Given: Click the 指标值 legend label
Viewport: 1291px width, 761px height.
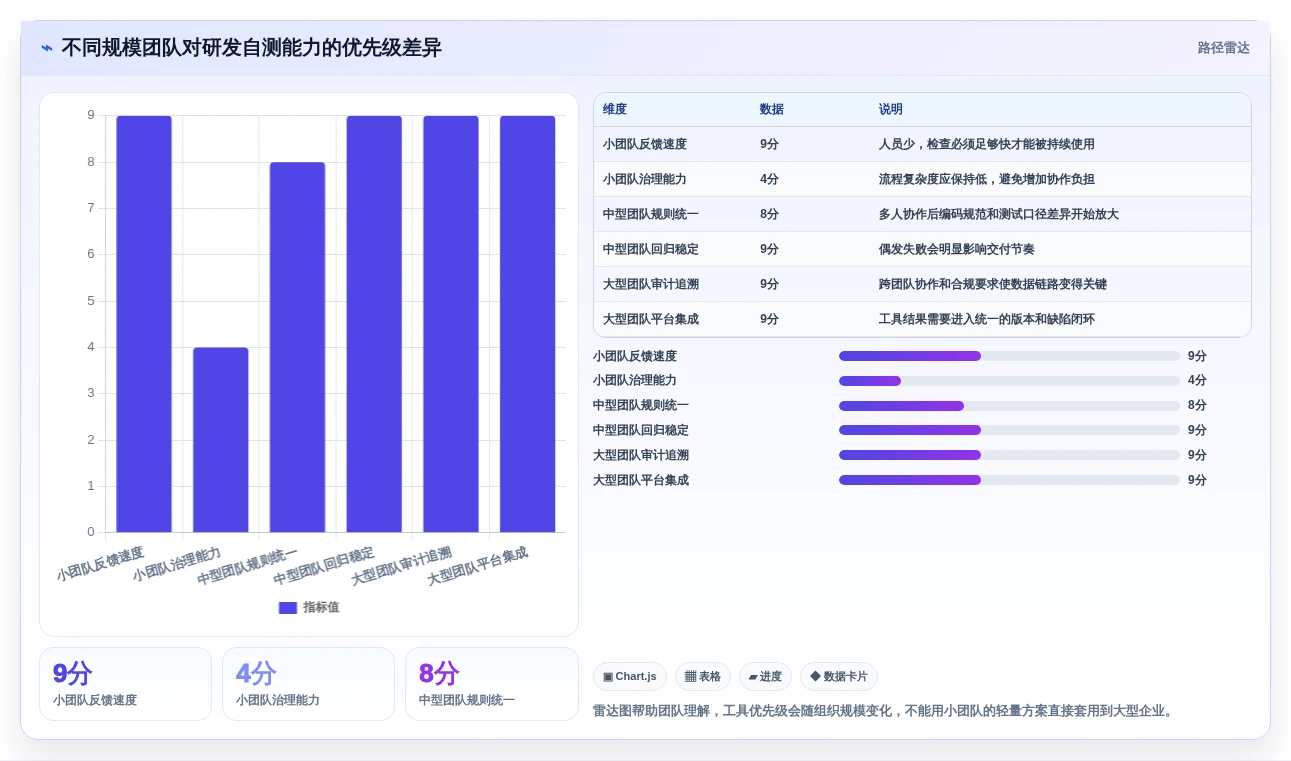Looking at the screenshot, I should (x=321, y=607).
